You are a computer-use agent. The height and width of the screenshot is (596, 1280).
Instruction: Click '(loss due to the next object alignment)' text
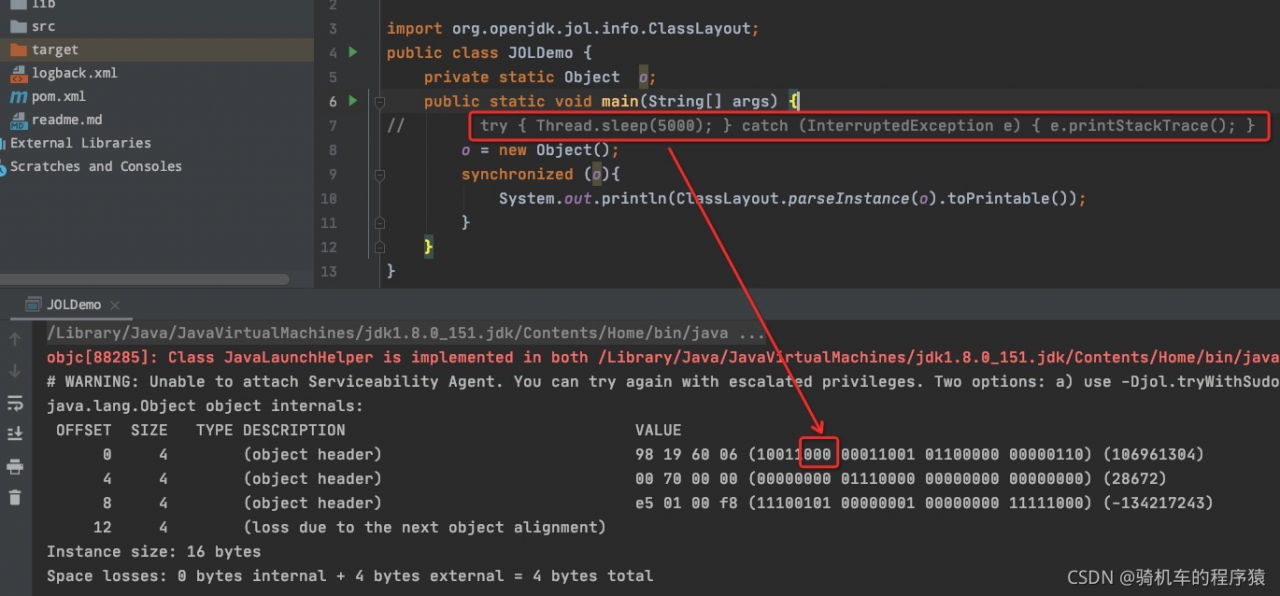[424, 527]
